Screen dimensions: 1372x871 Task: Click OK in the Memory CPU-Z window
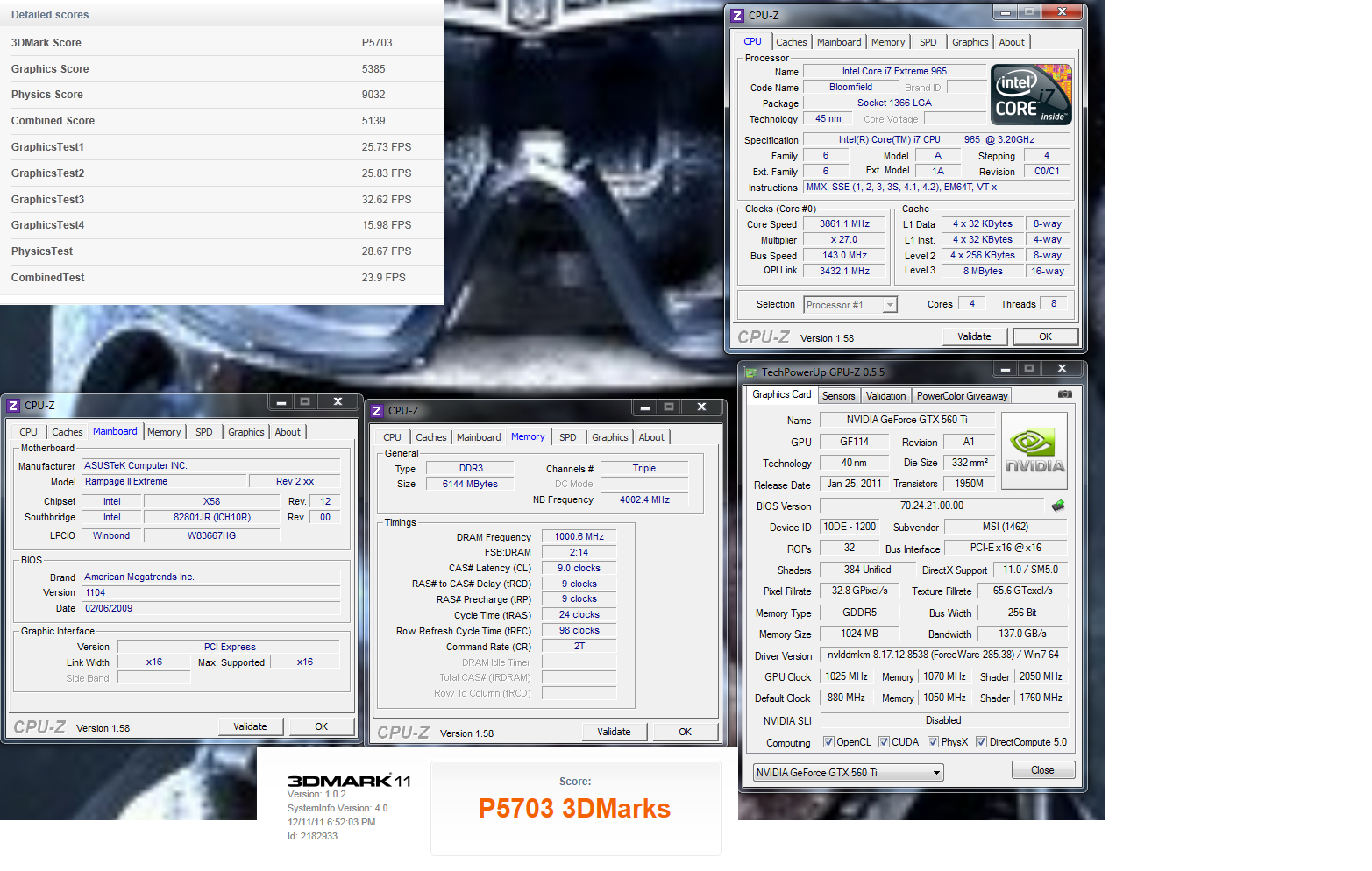(685, 732)
